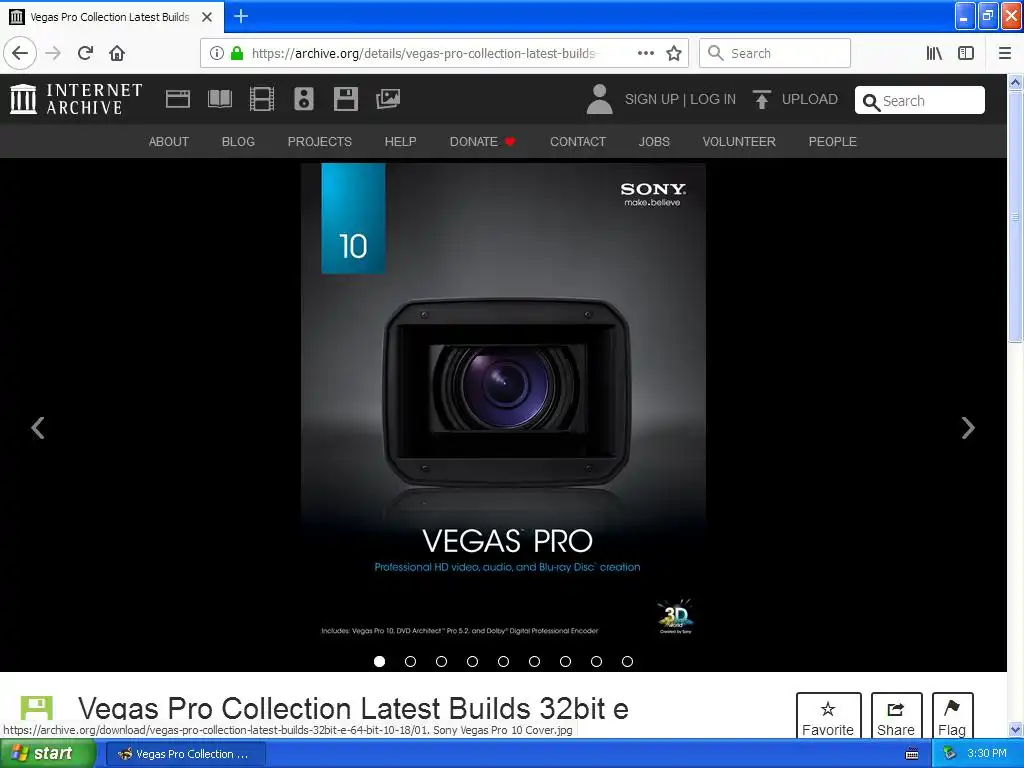Click the system tray clock showing 3:30 PM
The height and width of the screenshot is (768, 1024).
[x=987, y=754]
